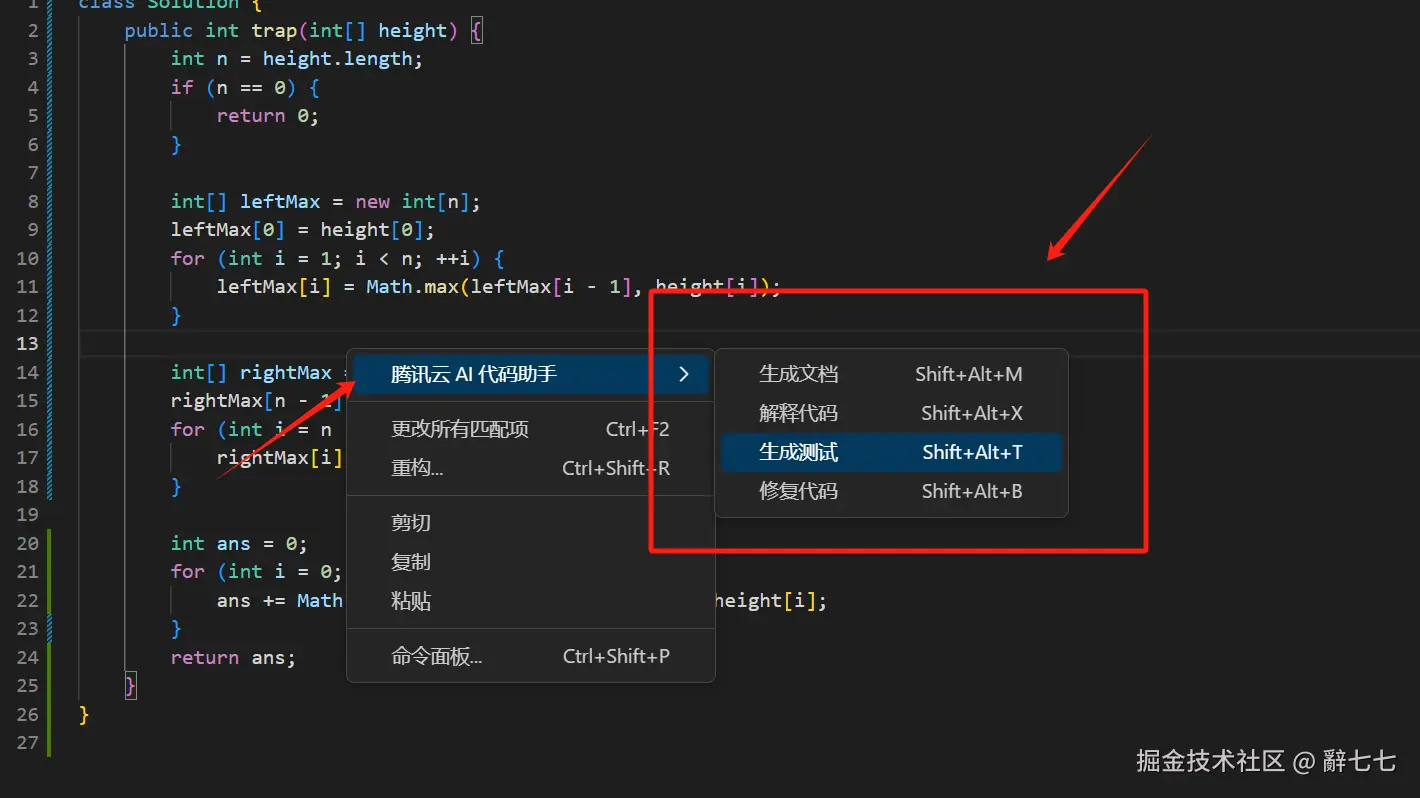Click 'leftMax' declaration on line 8
Image resolution: width=1420 pixels, height=798 pixels.
coord(280,201)
